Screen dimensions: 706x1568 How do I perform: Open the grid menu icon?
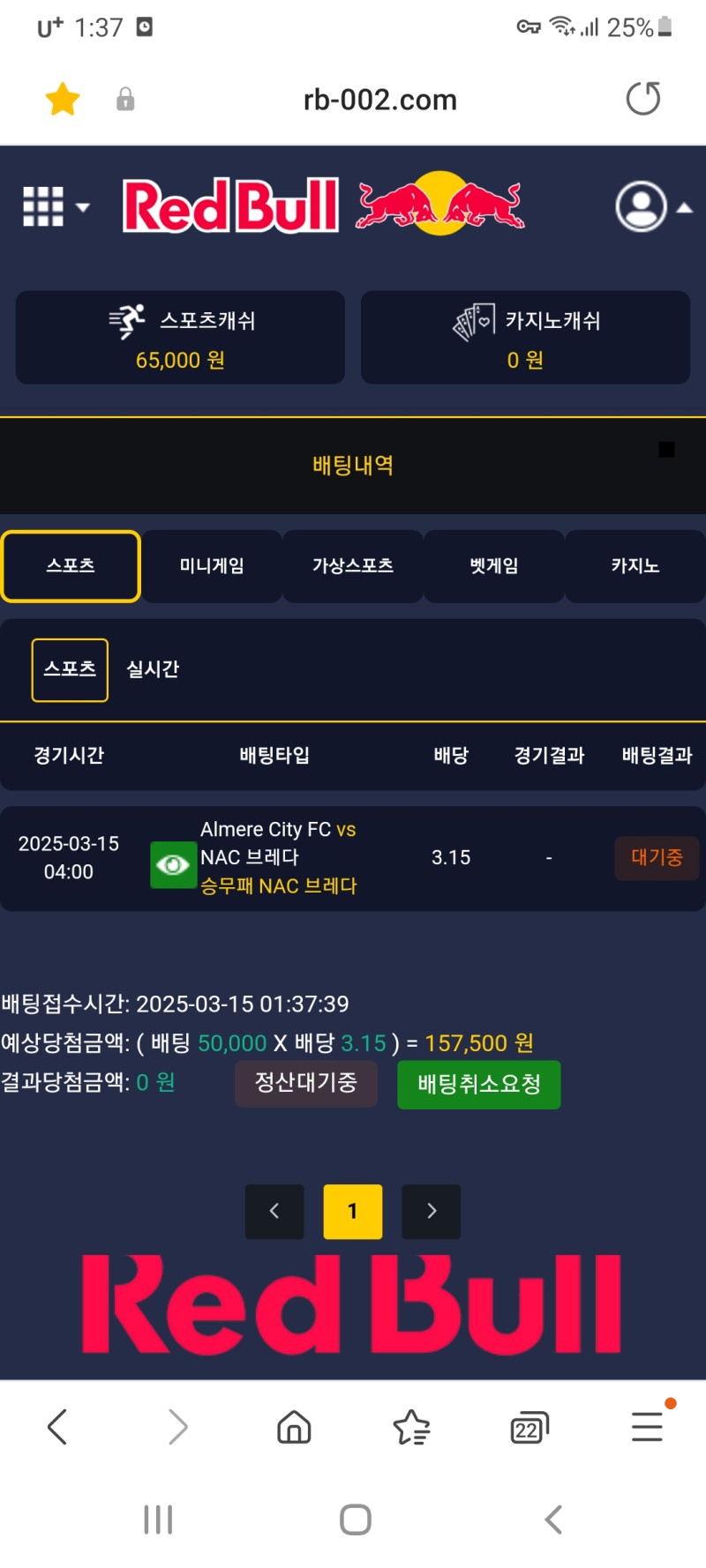(43, 207)
